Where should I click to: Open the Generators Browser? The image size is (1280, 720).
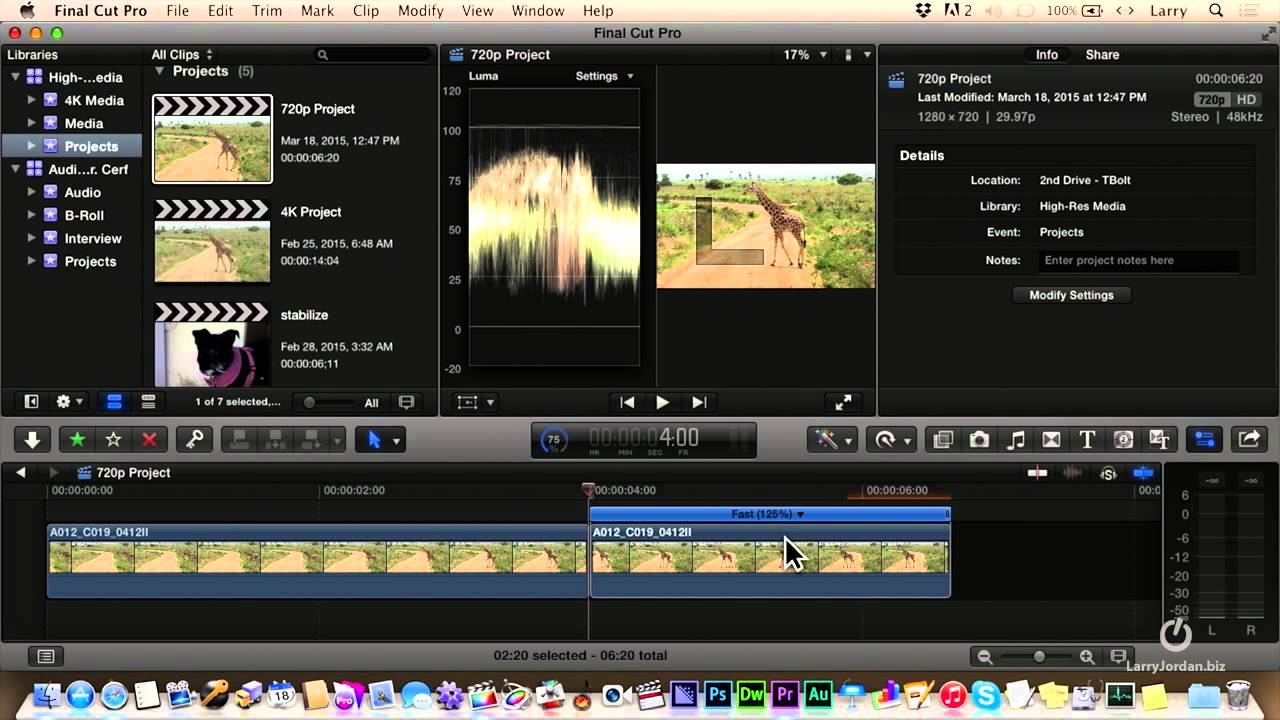click(1123, 439)
